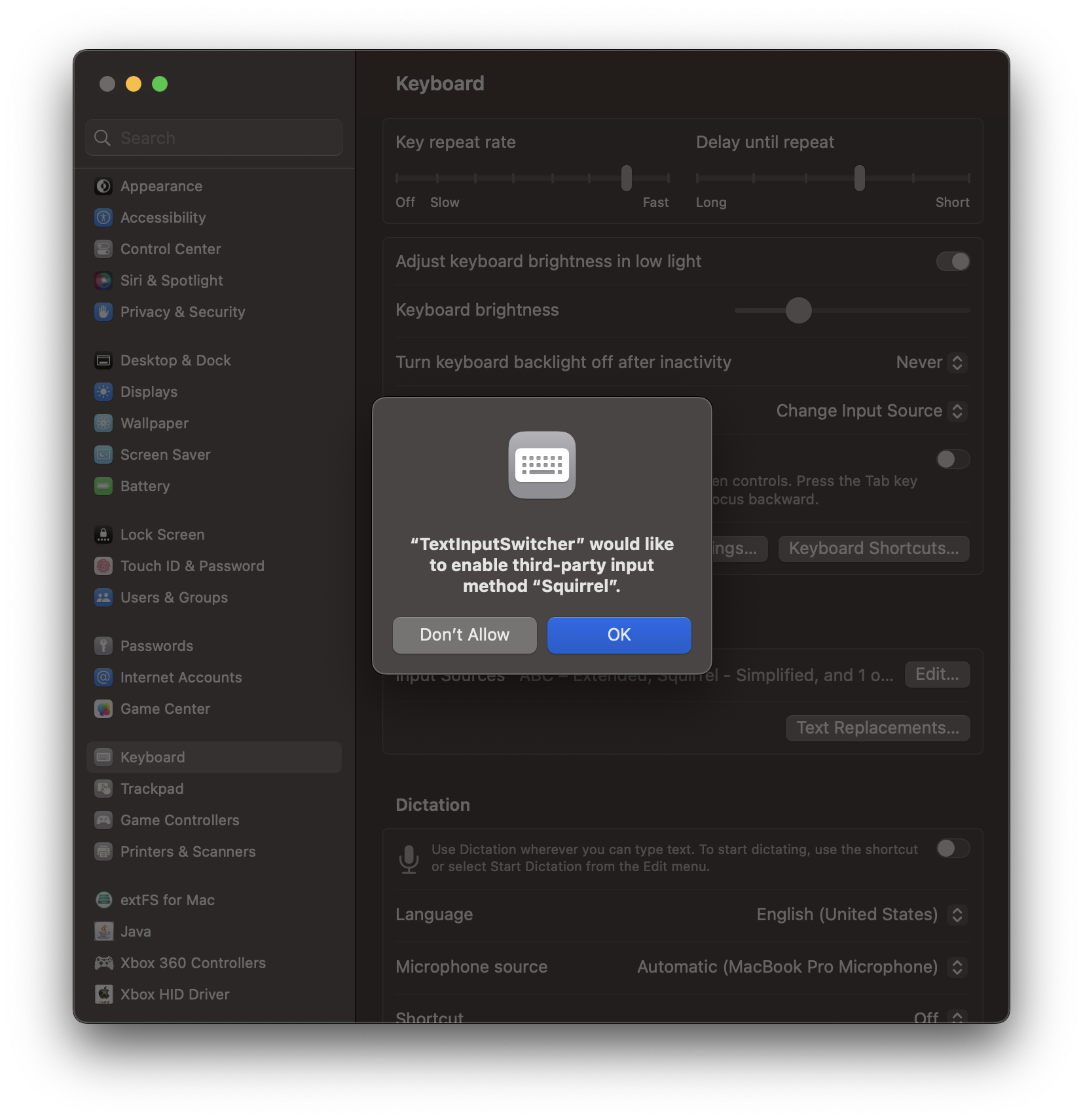
Task: Open Trackpad settings pane label
Action: point(152,789)
